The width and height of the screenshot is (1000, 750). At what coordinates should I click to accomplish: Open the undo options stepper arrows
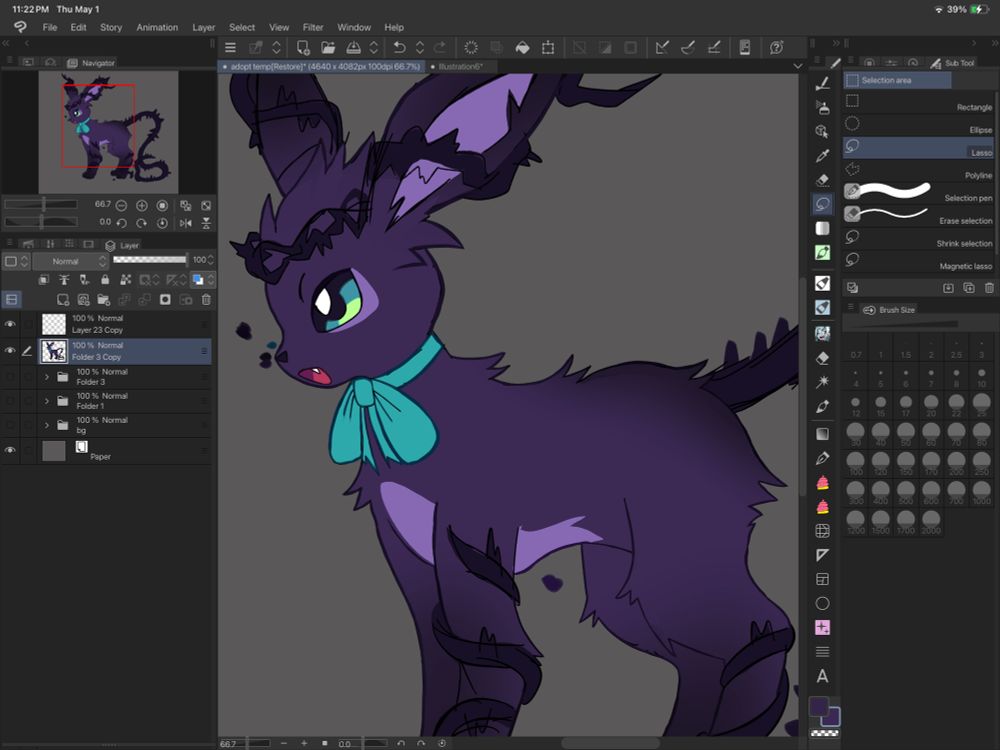pos(420,48)
